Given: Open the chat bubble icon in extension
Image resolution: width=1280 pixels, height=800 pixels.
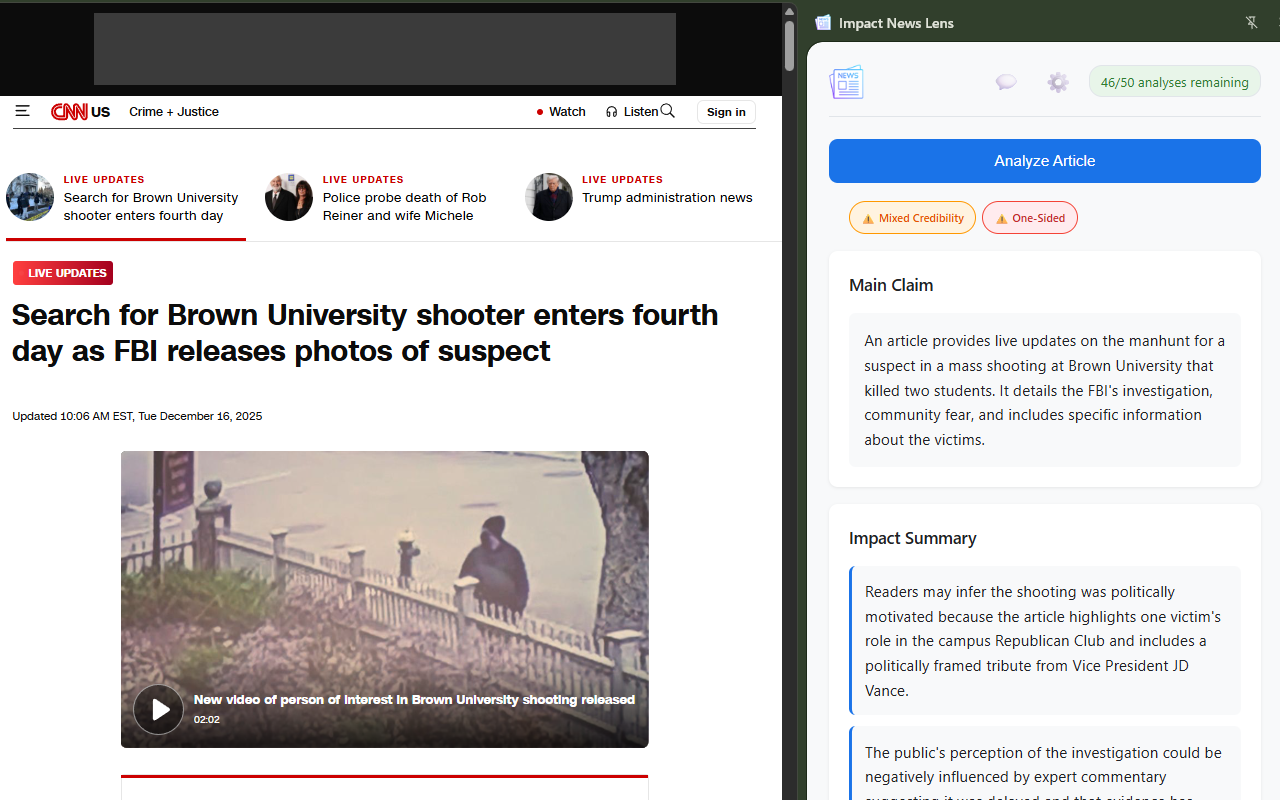Looking at the screenshot, I should (1006, 82).
